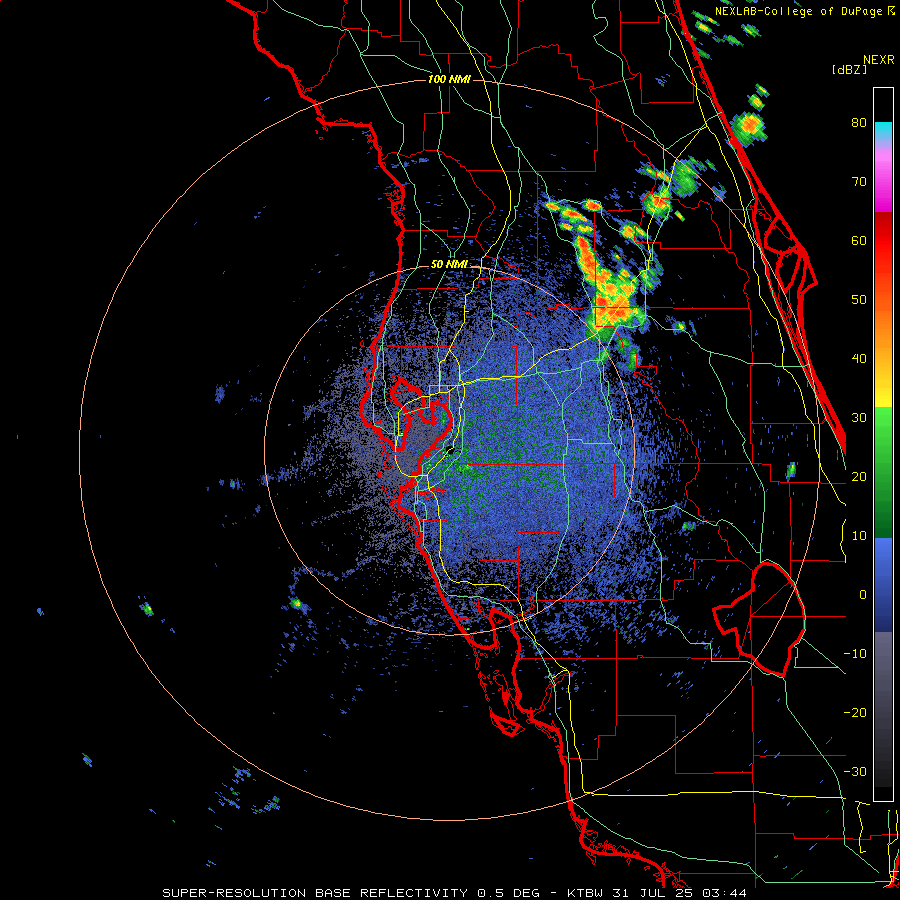Viewport: 900px width, 900px height.
Task: Click the KTBW station identifier in caption
Action: 585,893
